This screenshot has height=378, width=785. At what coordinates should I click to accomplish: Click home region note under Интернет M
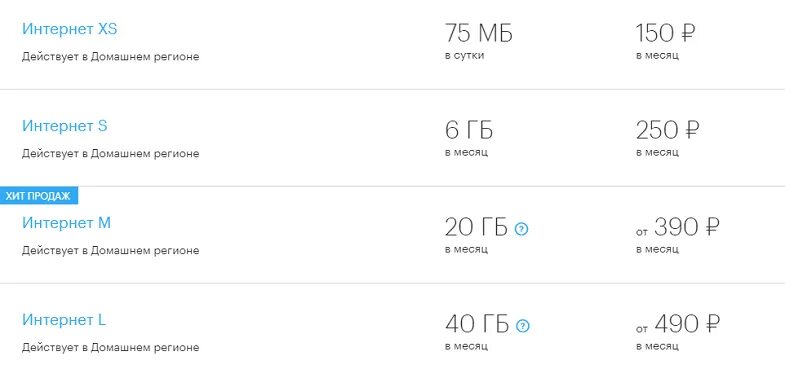pyautogui.click(x=110, y=250)
